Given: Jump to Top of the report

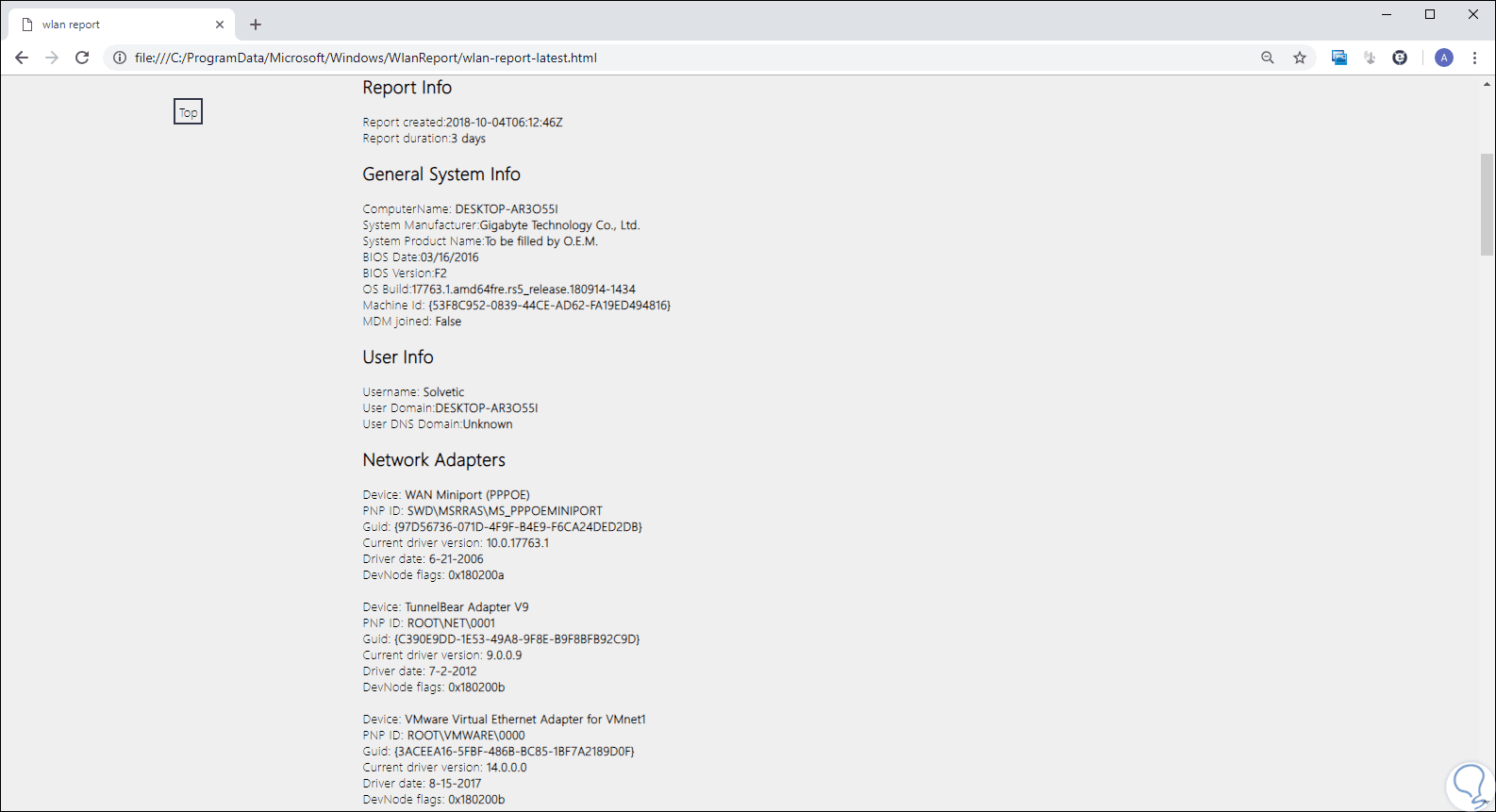Looking at the screenshot, I should tap(189, 112).
